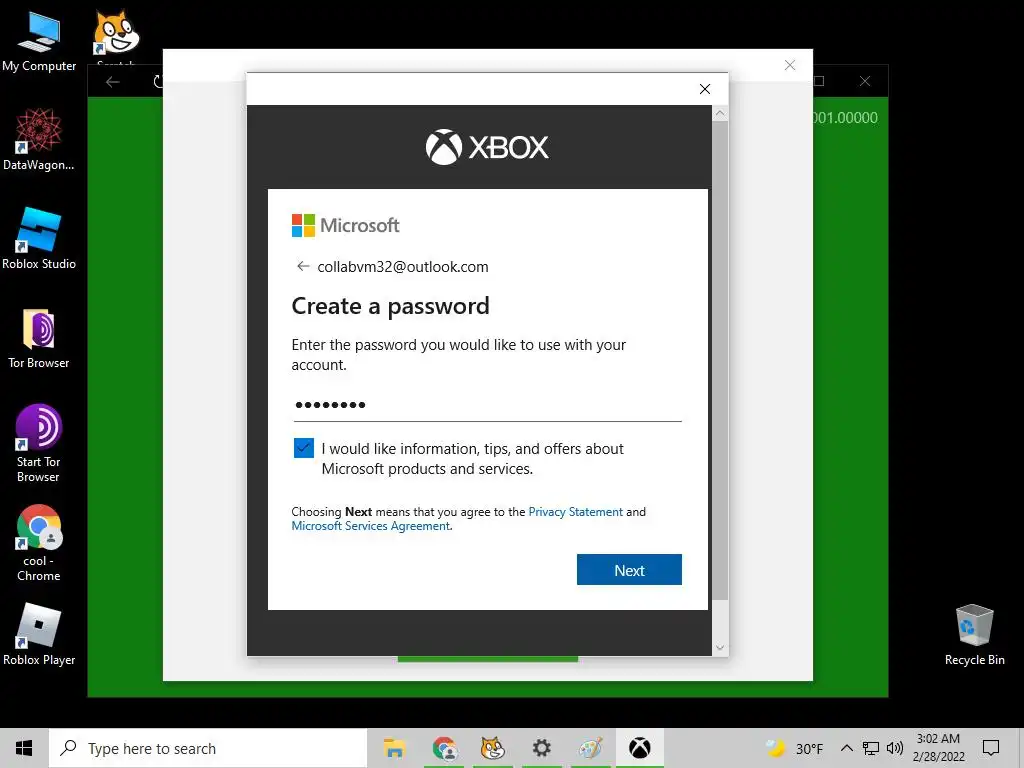Click the sign-in dialog vertical scrollbar thumb
Image resolution: width=1024 pixels, height=768 pixels.
point(720,360)
